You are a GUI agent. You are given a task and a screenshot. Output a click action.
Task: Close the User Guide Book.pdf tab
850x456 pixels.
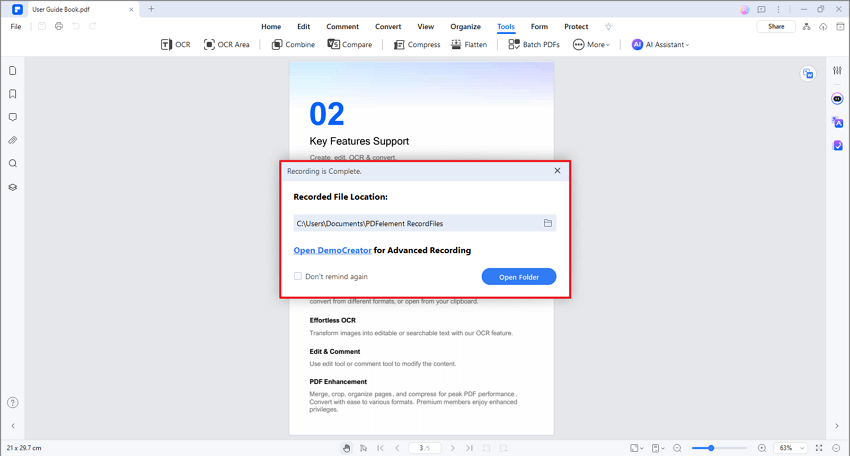coord(131,9)
